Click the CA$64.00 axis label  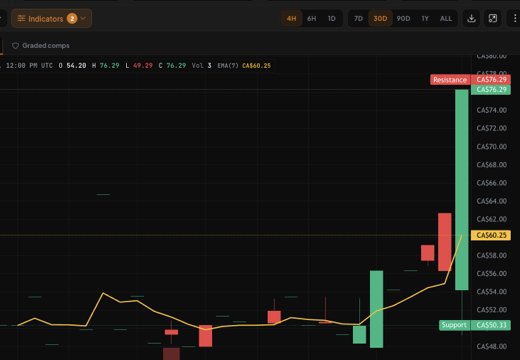(x=491, y=201)
